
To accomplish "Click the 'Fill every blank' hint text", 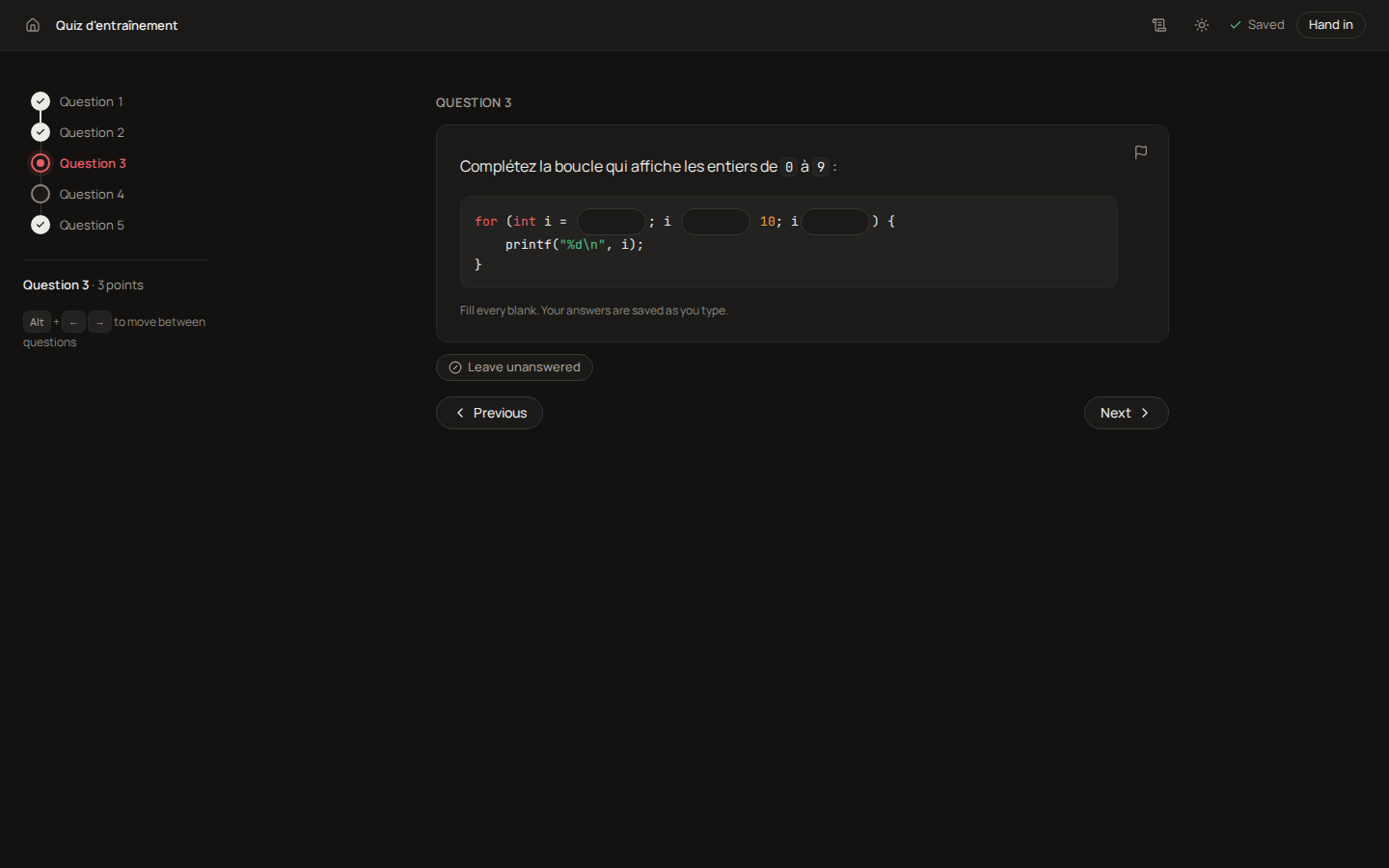I will coord(594,311).
